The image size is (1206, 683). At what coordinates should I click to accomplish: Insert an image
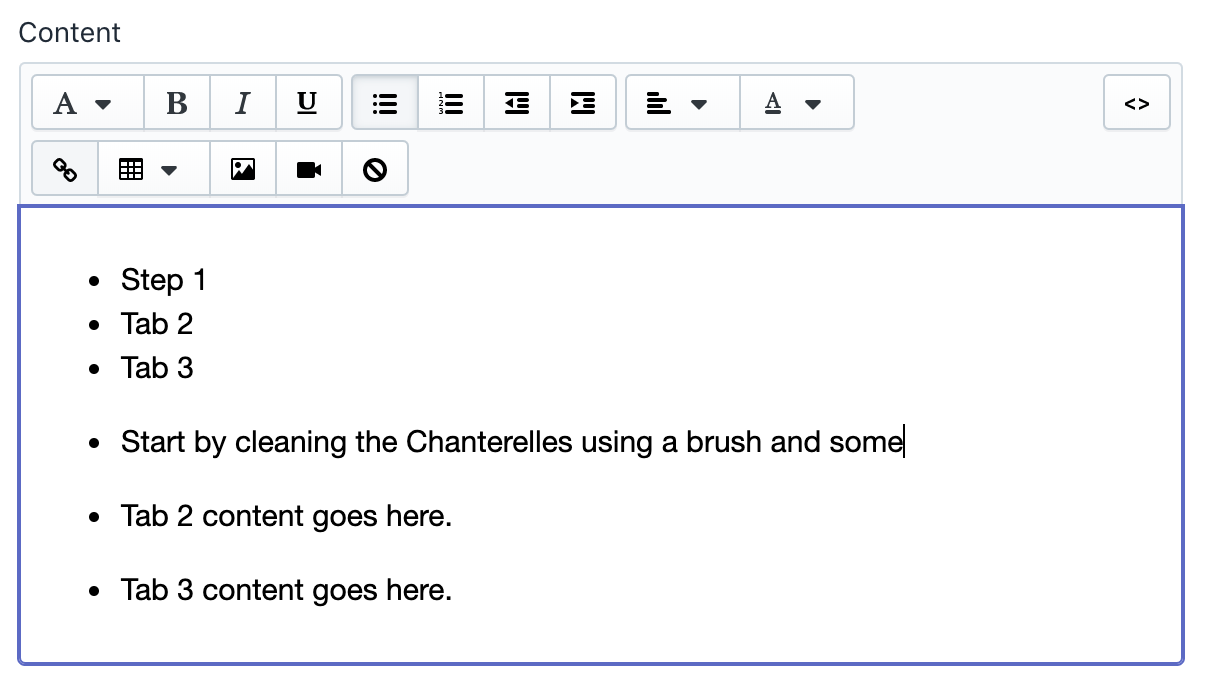coord(243,169)
